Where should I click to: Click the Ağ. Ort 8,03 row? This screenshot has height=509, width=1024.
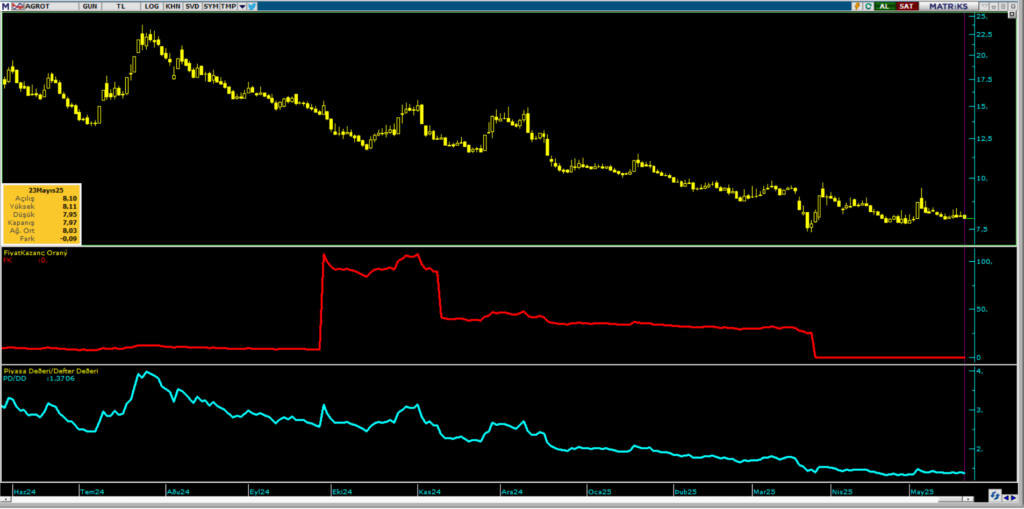41,231
